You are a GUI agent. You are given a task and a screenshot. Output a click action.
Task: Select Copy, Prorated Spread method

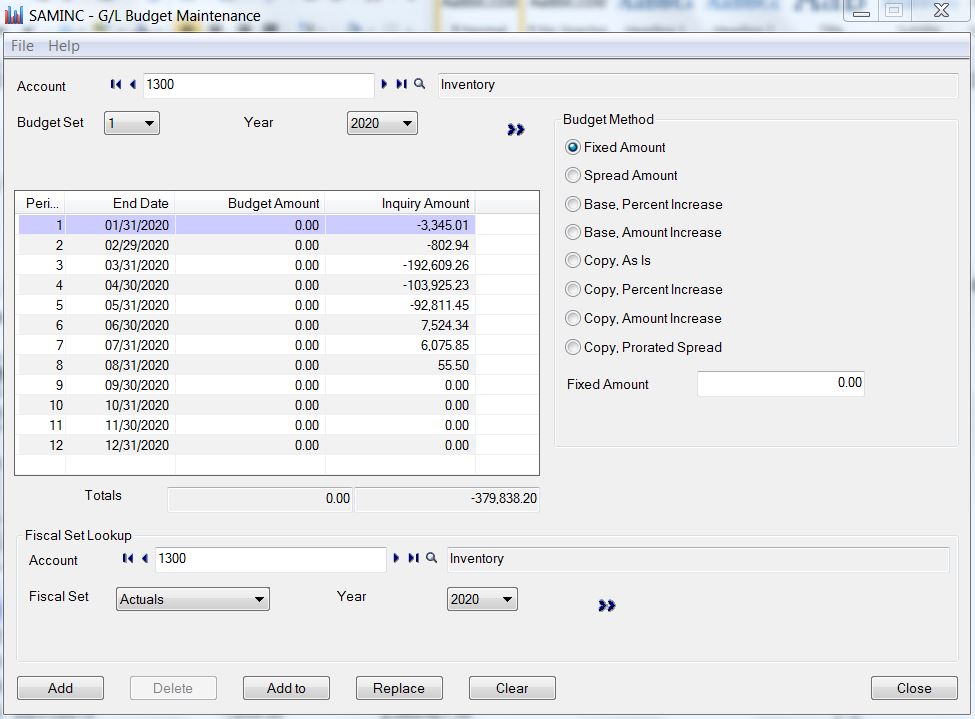click(573, 347)
